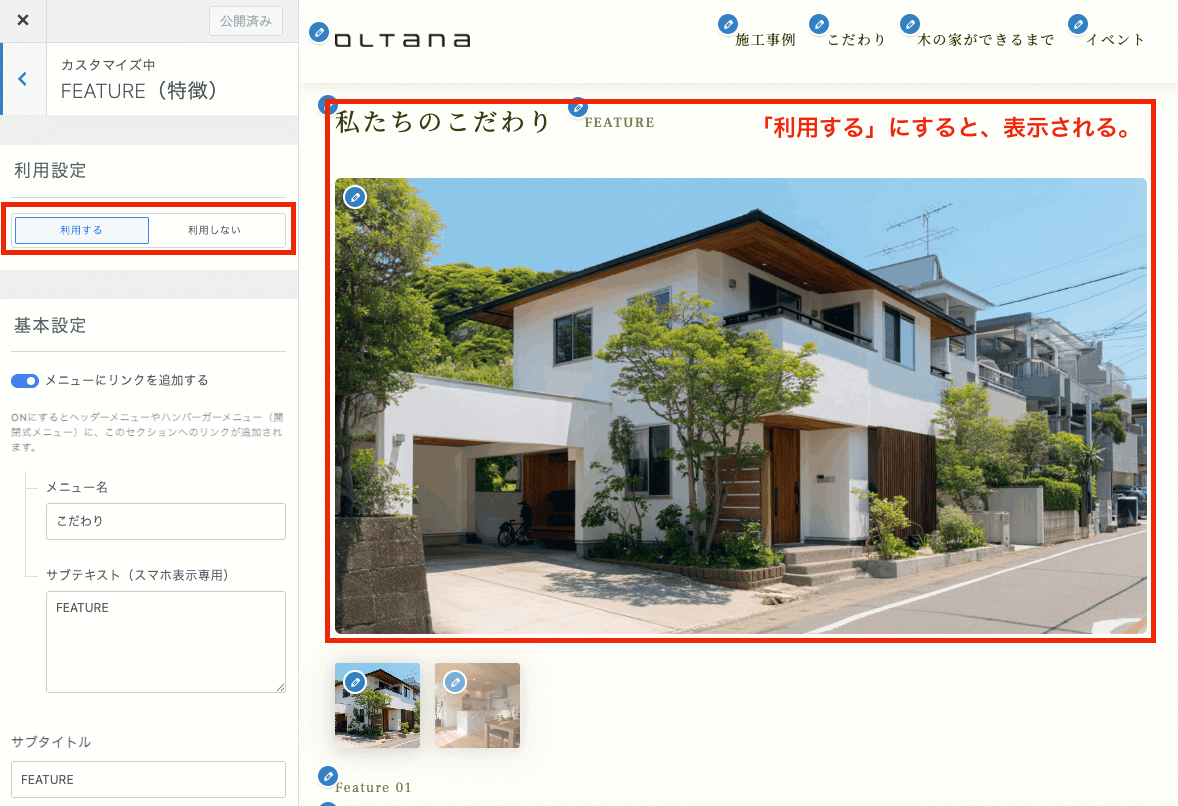The width and height of the screenshot is (1178, 806).
Task: Click the 基本設定 section heading
Action: coord(50,325)
